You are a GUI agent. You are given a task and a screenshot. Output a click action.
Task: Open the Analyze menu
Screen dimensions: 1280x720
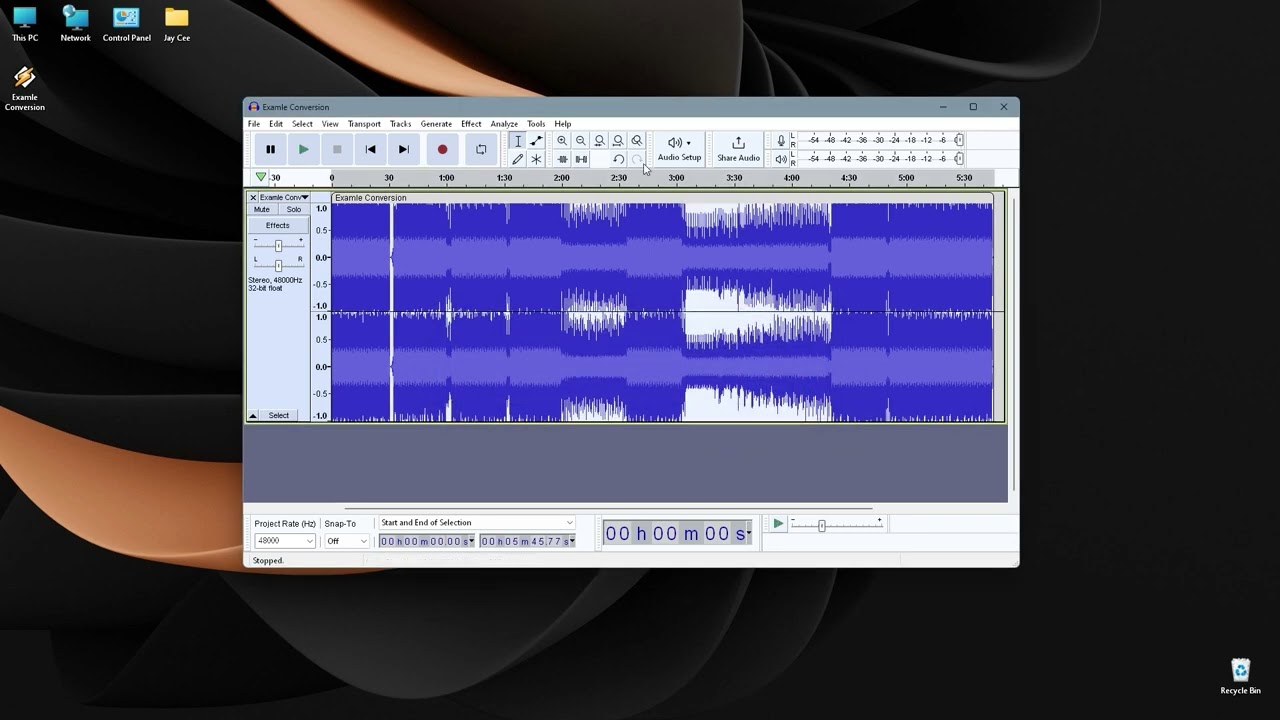click(x=504, y=124)
